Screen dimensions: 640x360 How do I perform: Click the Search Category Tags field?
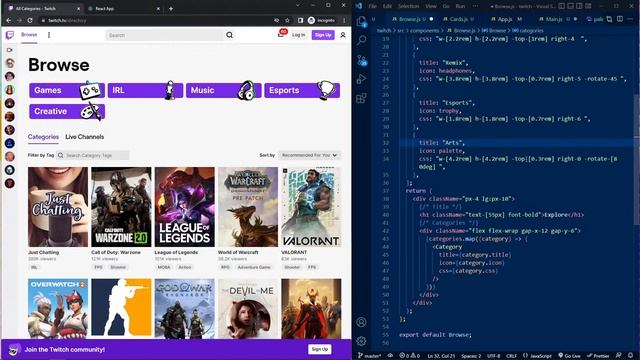pos(93,155)
